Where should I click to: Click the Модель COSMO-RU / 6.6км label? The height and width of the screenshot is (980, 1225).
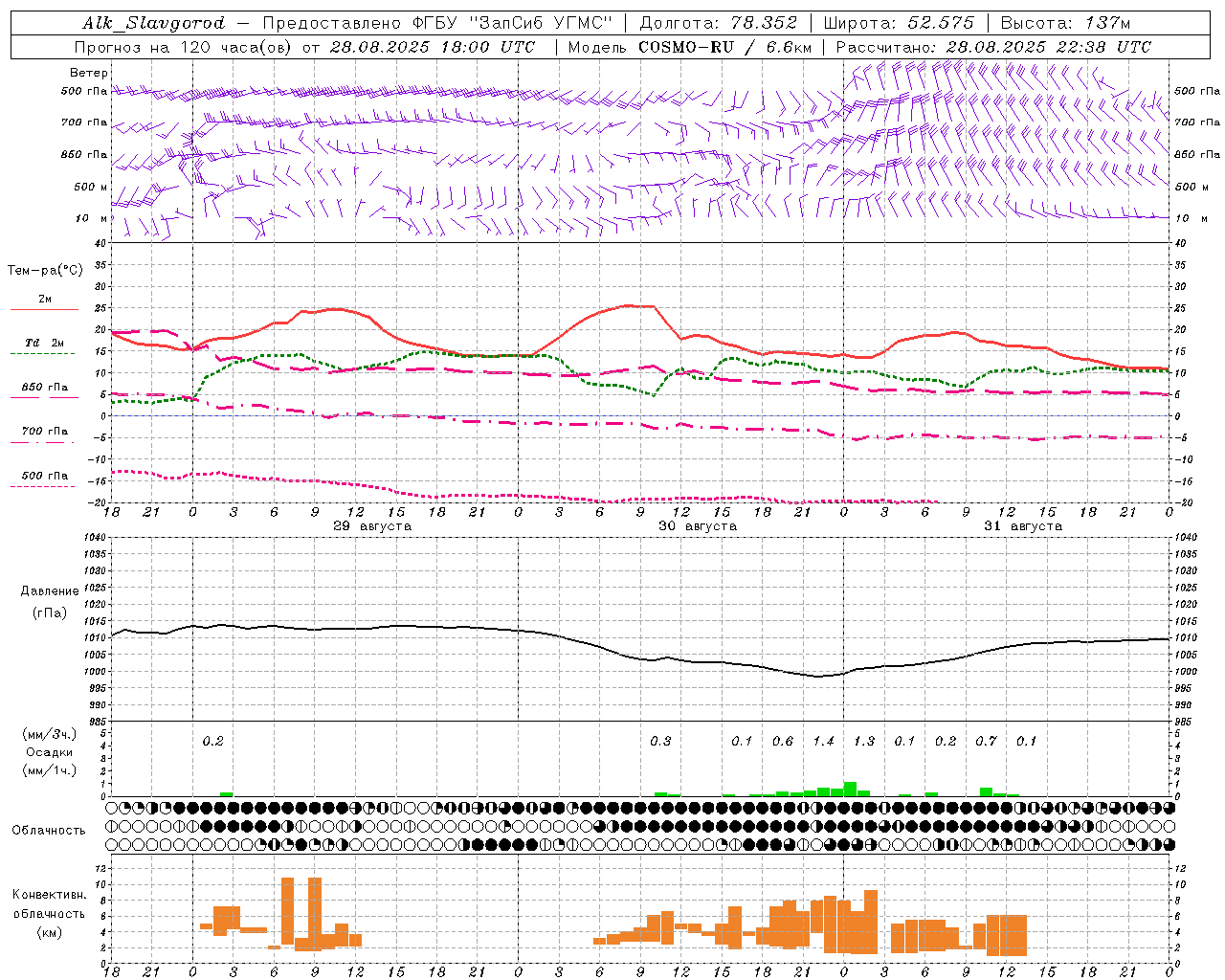690,47
